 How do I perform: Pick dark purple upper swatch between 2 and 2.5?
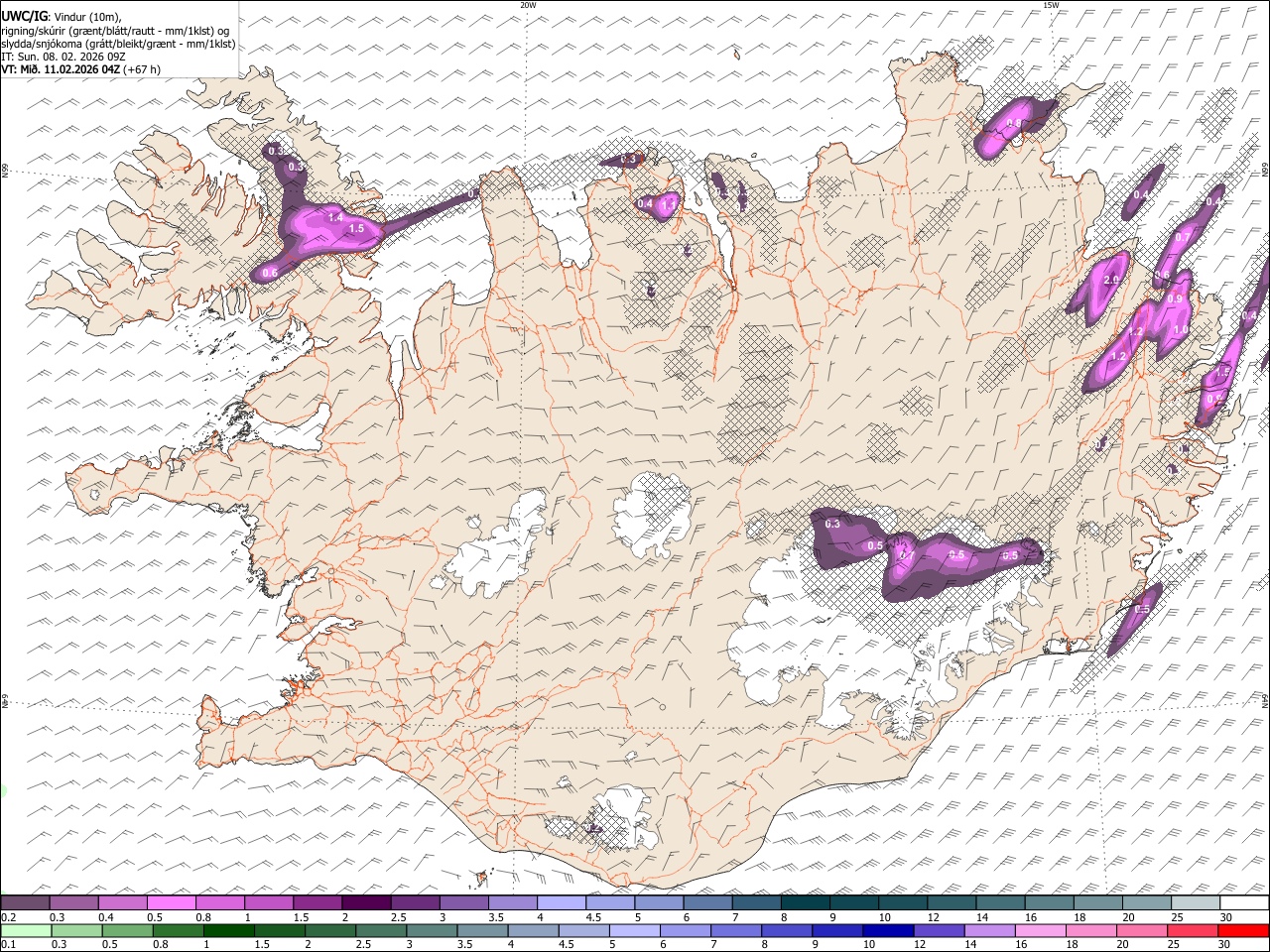366,903
